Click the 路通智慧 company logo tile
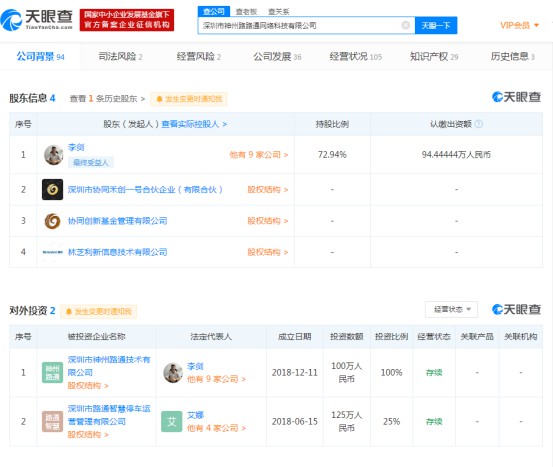 coord(52,421)
